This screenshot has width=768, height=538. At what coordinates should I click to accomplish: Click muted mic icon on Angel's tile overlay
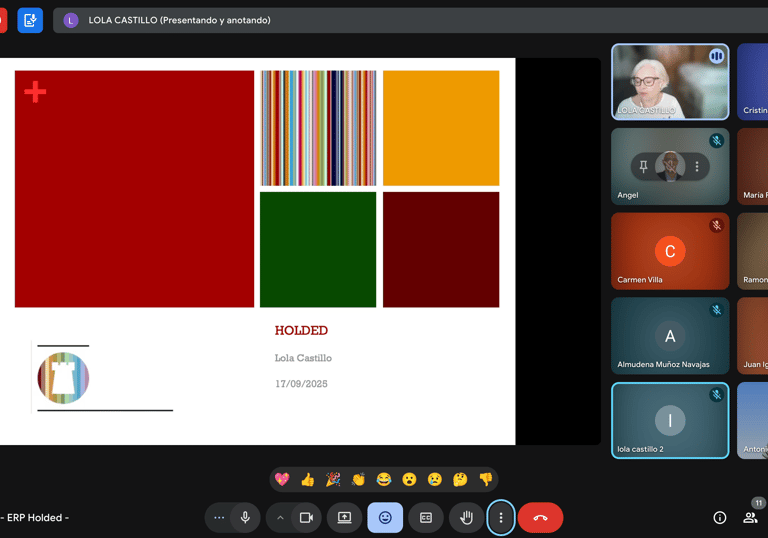[670, 167]
